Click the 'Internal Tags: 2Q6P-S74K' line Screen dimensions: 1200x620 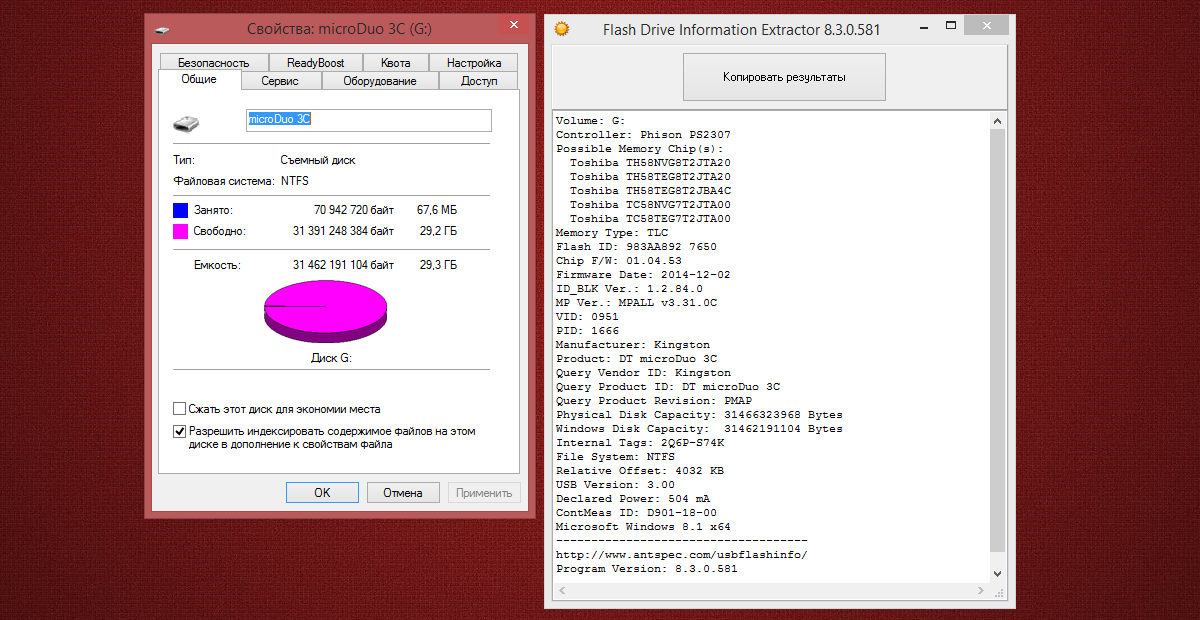point(640,442)
